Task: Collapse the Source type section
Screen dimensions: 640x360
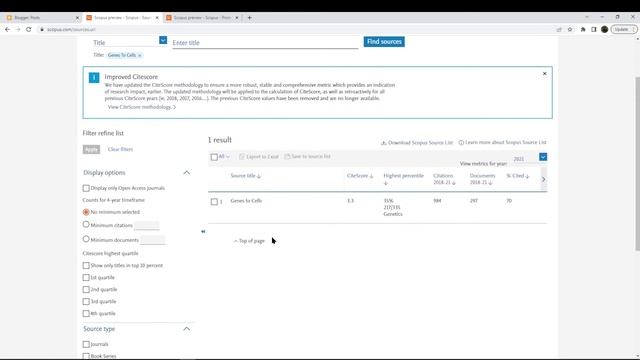Action: point(187,329)
